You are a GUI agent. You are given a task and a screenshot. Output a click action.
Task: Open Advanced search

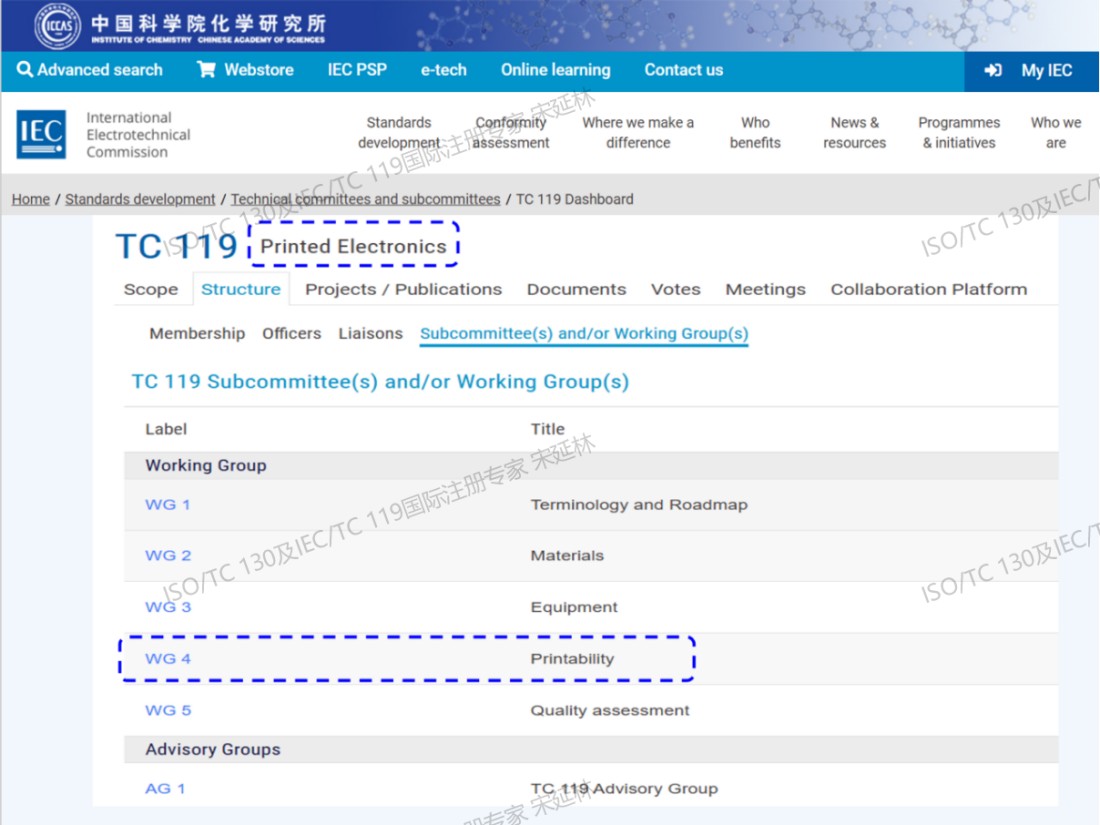[90, 69]
